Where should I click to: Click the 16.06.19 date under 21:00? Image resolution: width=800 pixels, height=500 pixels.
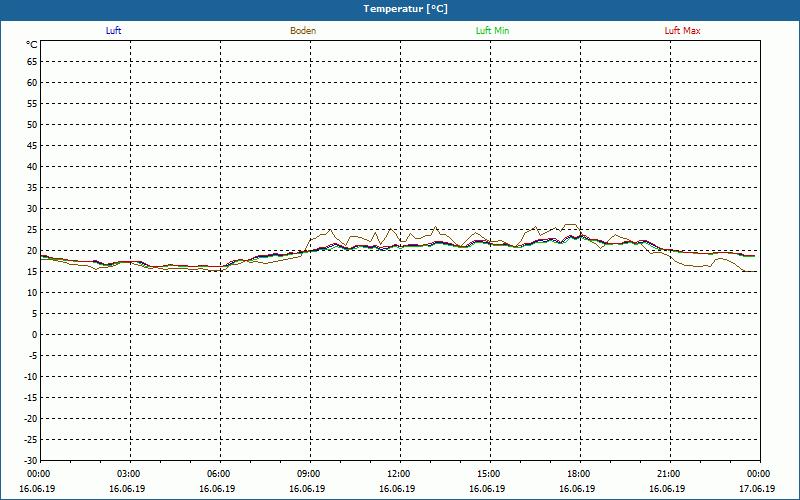tap(667, 489)
